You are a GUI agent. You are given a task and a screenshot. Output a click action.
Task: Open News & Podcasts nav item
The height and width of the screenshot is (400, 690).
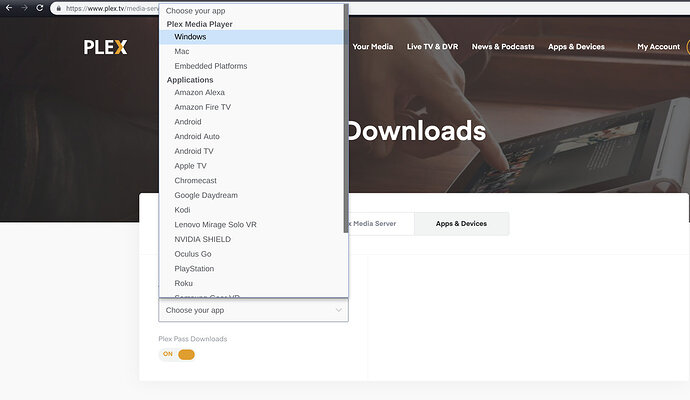tap(503, 47)
